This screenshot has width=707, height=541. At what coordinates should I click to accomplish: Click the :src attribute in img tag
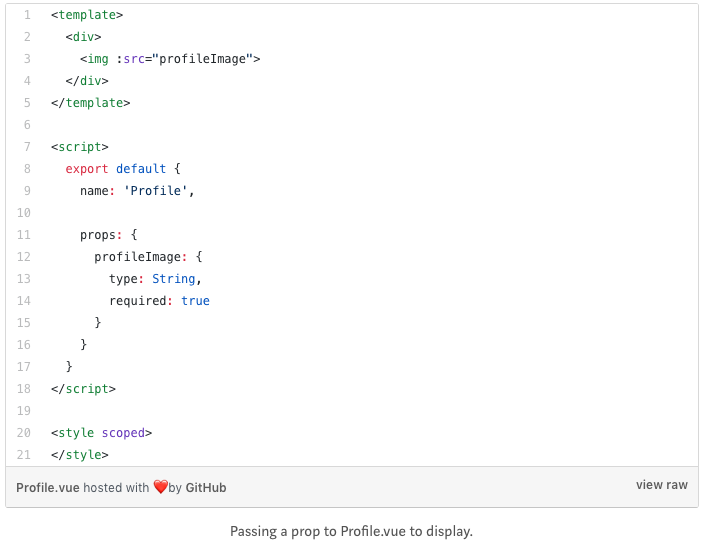click(131, 59)
